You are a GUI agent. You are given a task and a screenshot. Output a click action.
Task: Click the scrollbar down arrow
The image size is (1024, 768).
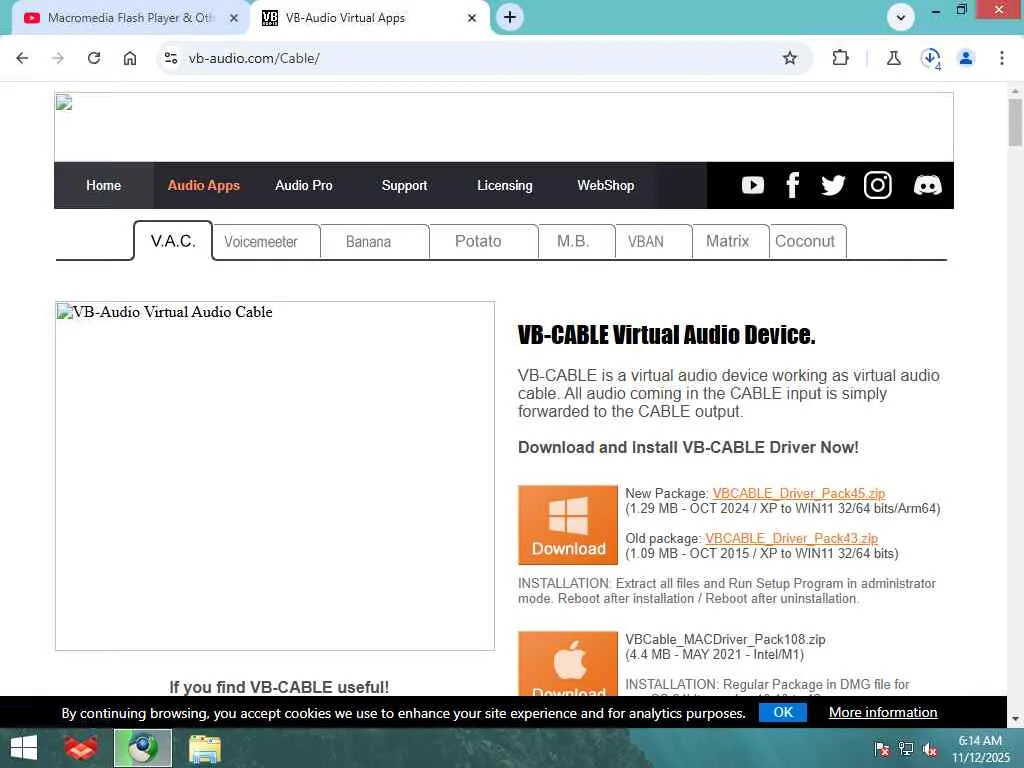pos(1015,719)
